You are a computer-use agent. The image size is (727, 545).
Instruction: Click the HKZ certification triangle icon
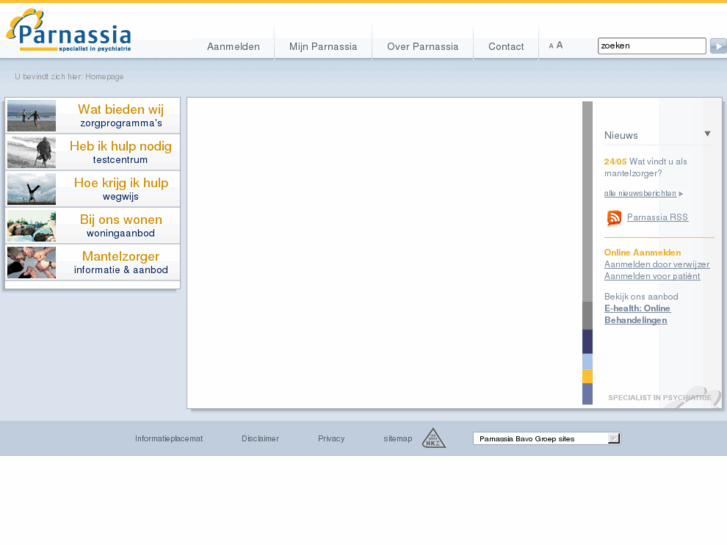(x=434, y=438)
